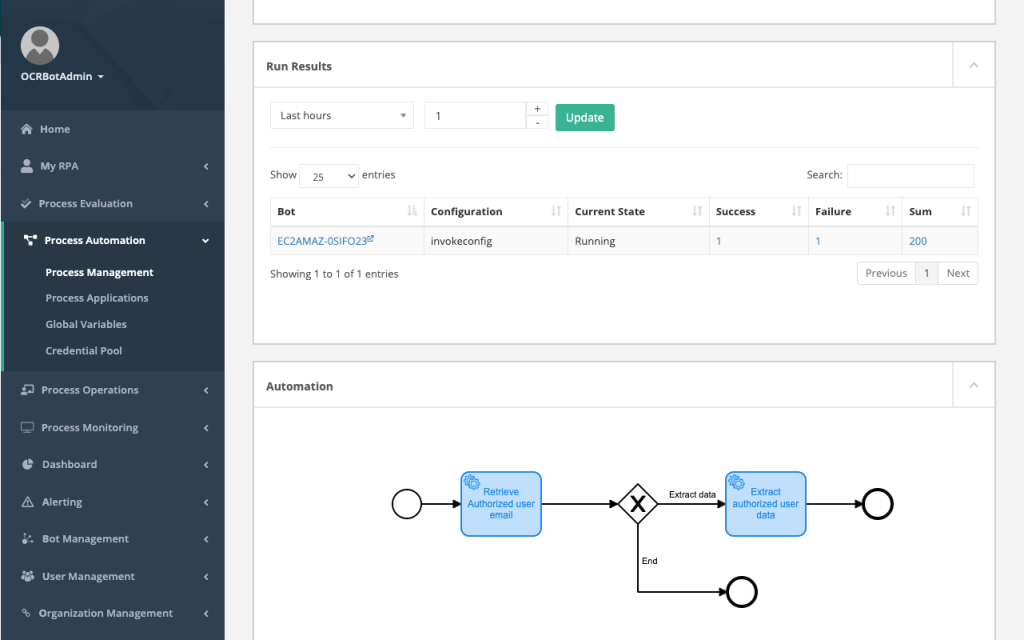Image resolution: width=1024 pixels, height=640 pixels.
Task: Select Extract authorized user data task
Action: 765,504
